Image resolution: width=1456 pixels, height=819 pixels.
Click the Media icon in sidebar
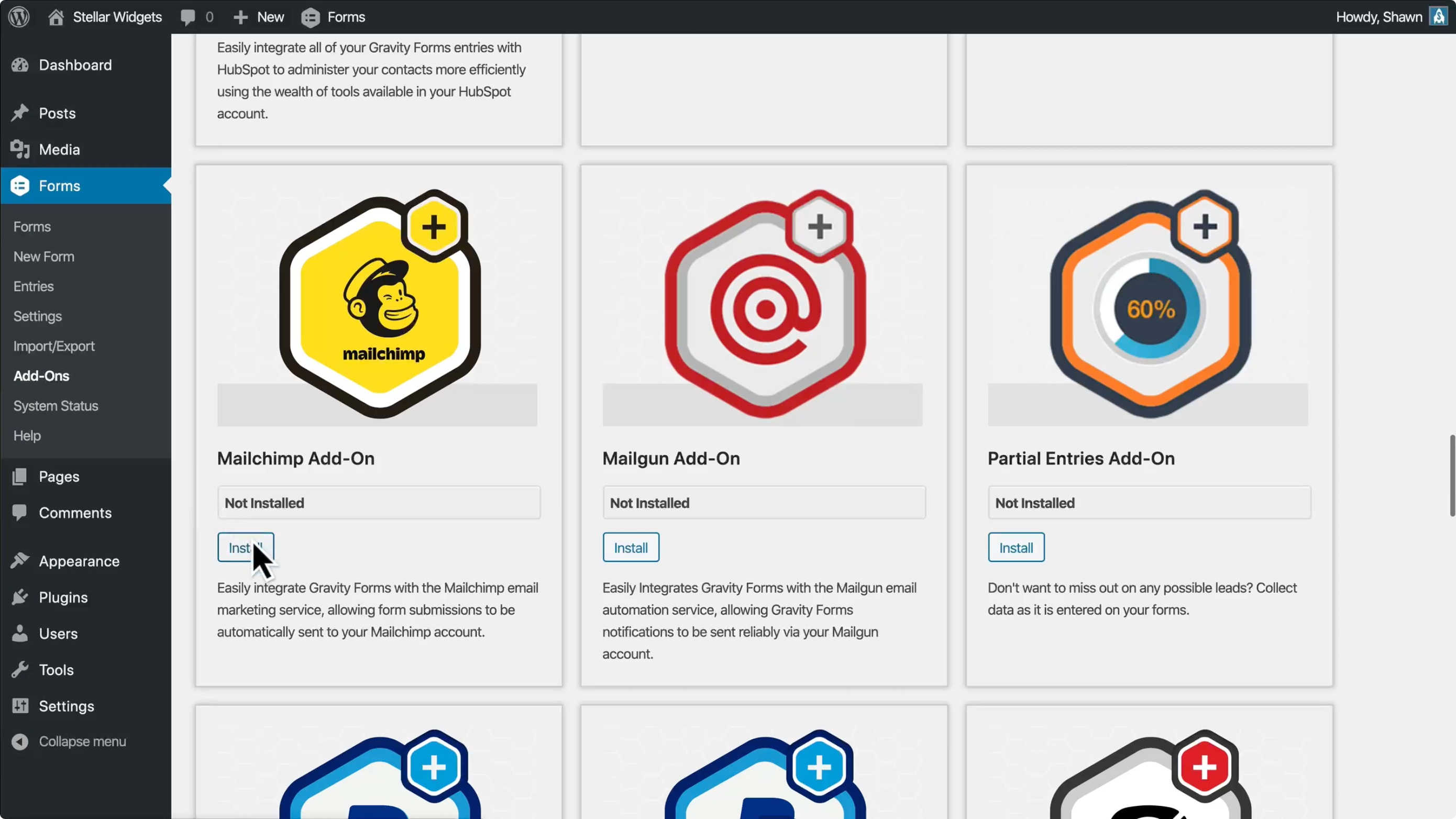click(20, 149)
